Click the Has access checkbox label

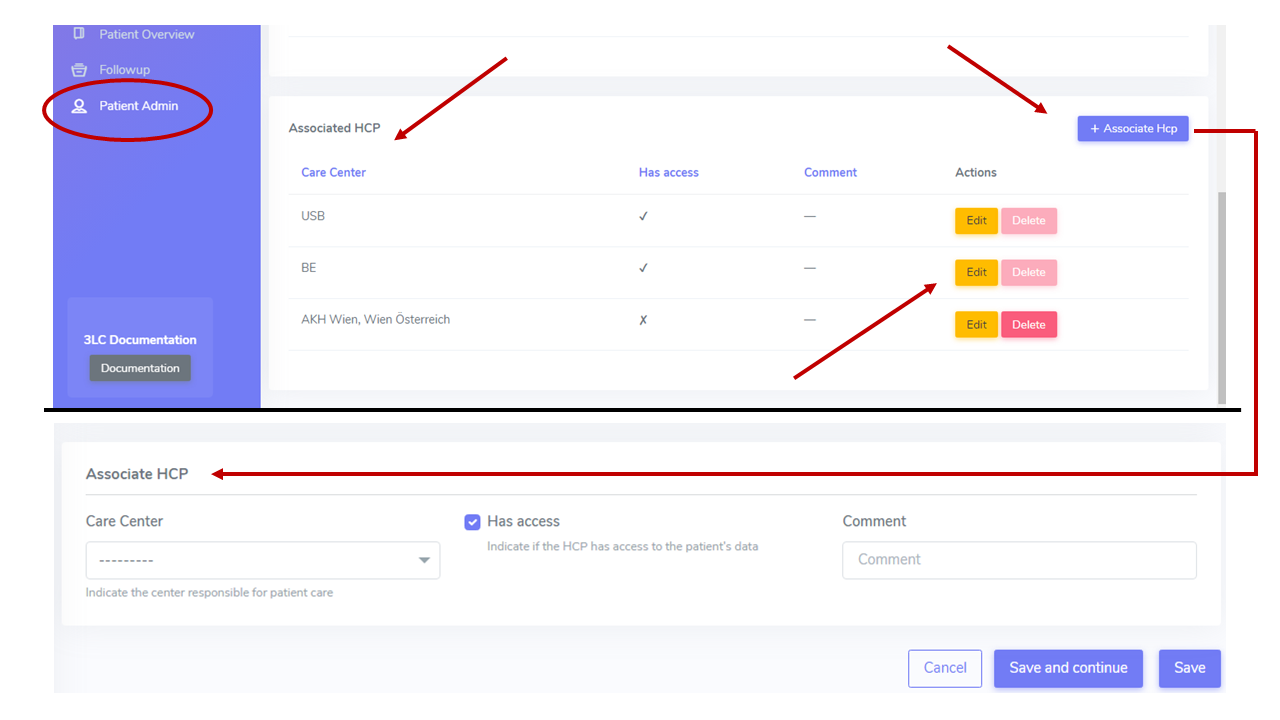[523, 522]
